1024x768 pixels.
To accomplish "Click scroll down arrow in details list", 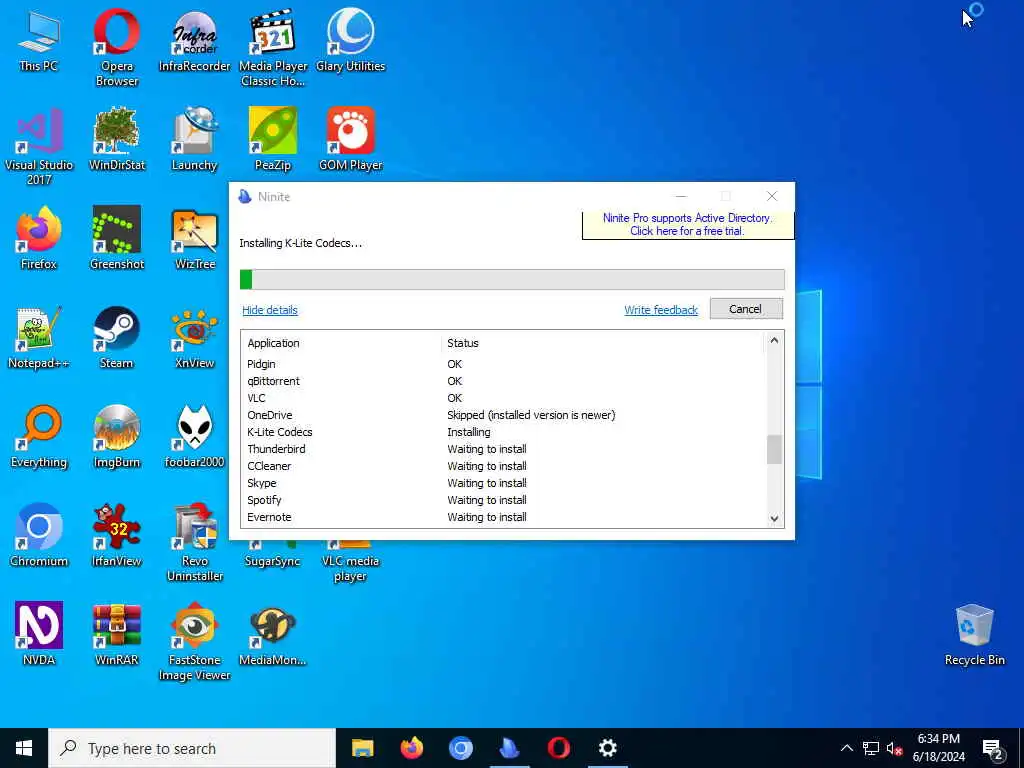I will click(774, 519).
